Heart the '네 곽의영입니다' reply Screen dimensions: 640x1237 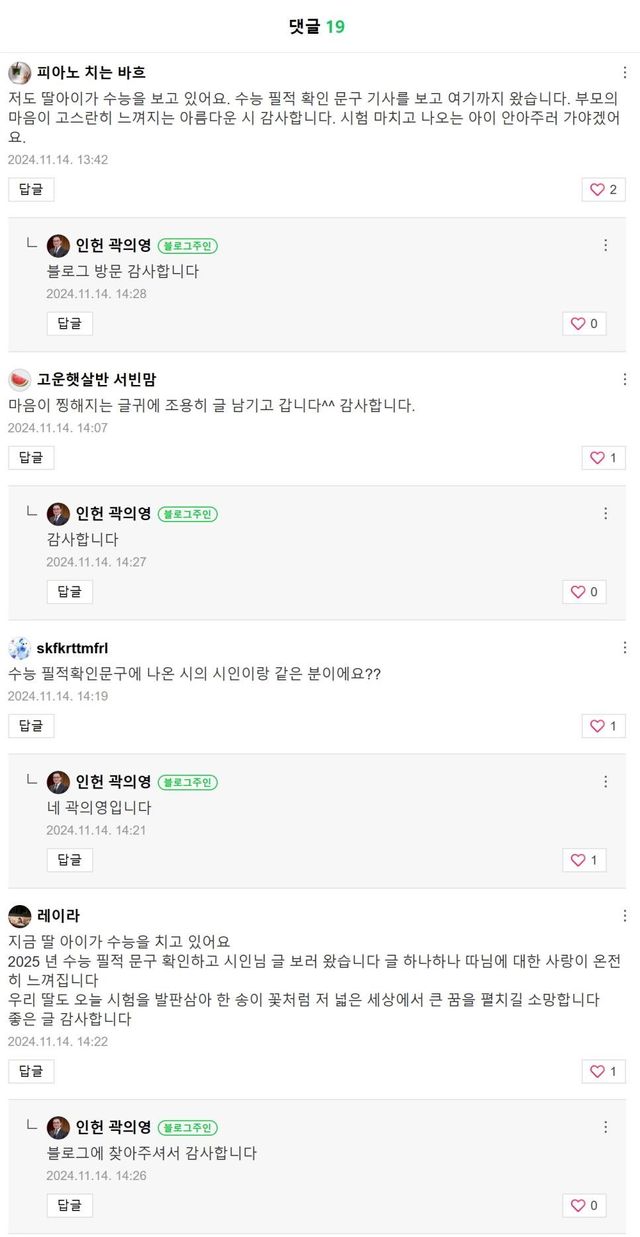coord(584,860)
